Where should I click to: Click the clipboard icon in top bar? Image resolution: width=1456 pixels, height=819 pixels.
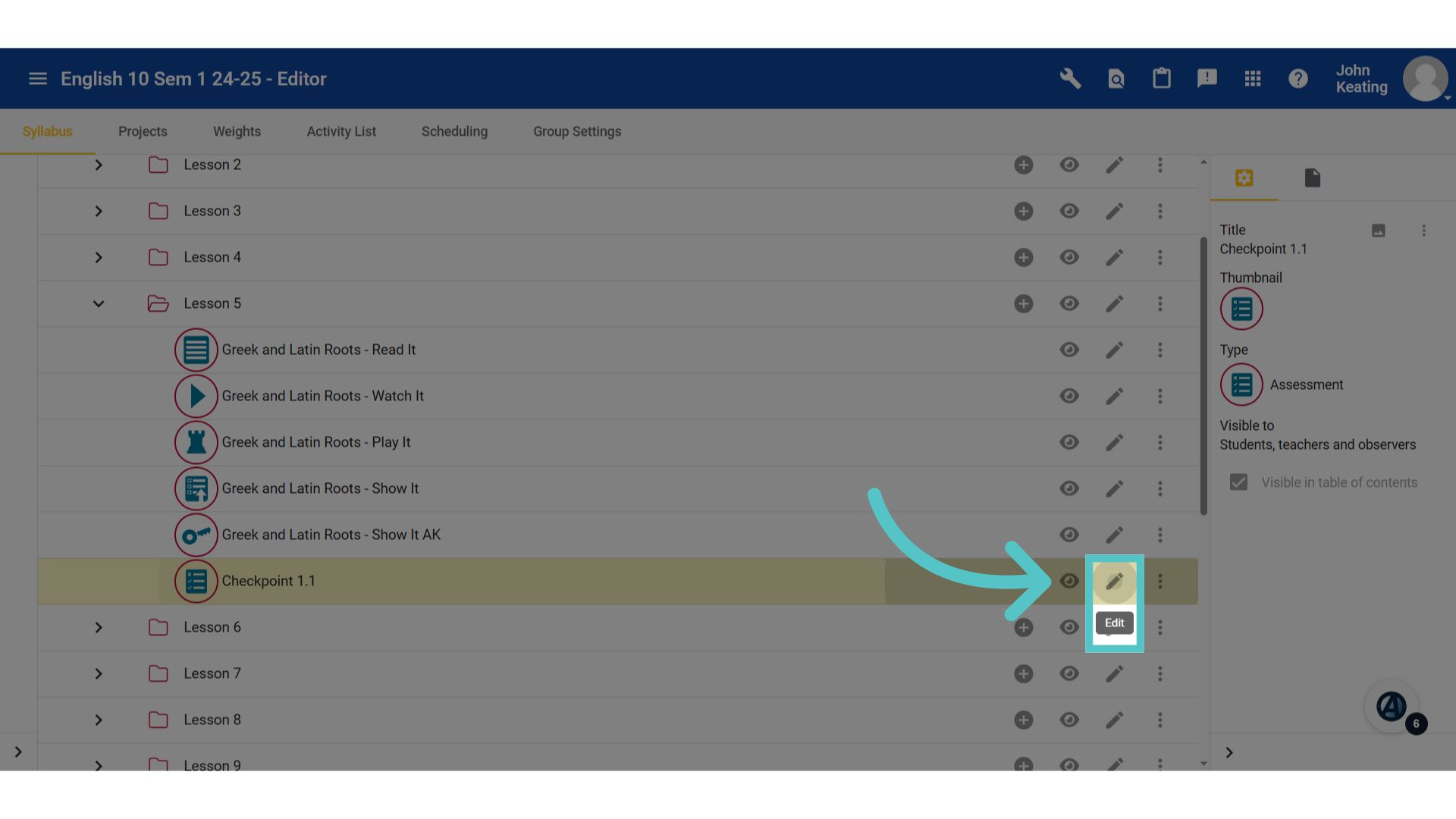pos(1162,78)
